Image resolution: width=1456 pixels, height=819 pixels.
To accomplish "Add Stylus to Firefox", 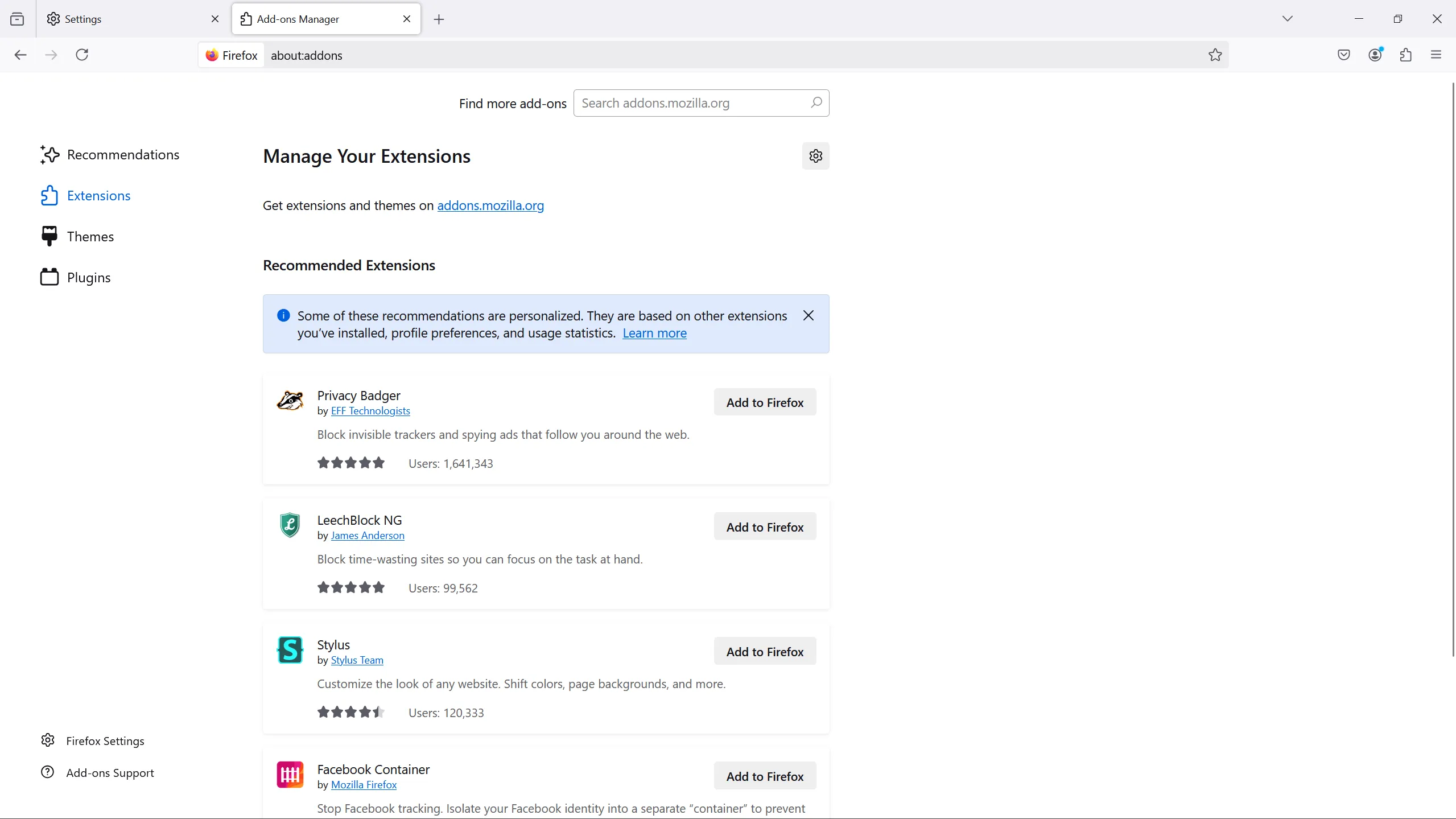I will [x=765, y=652].
